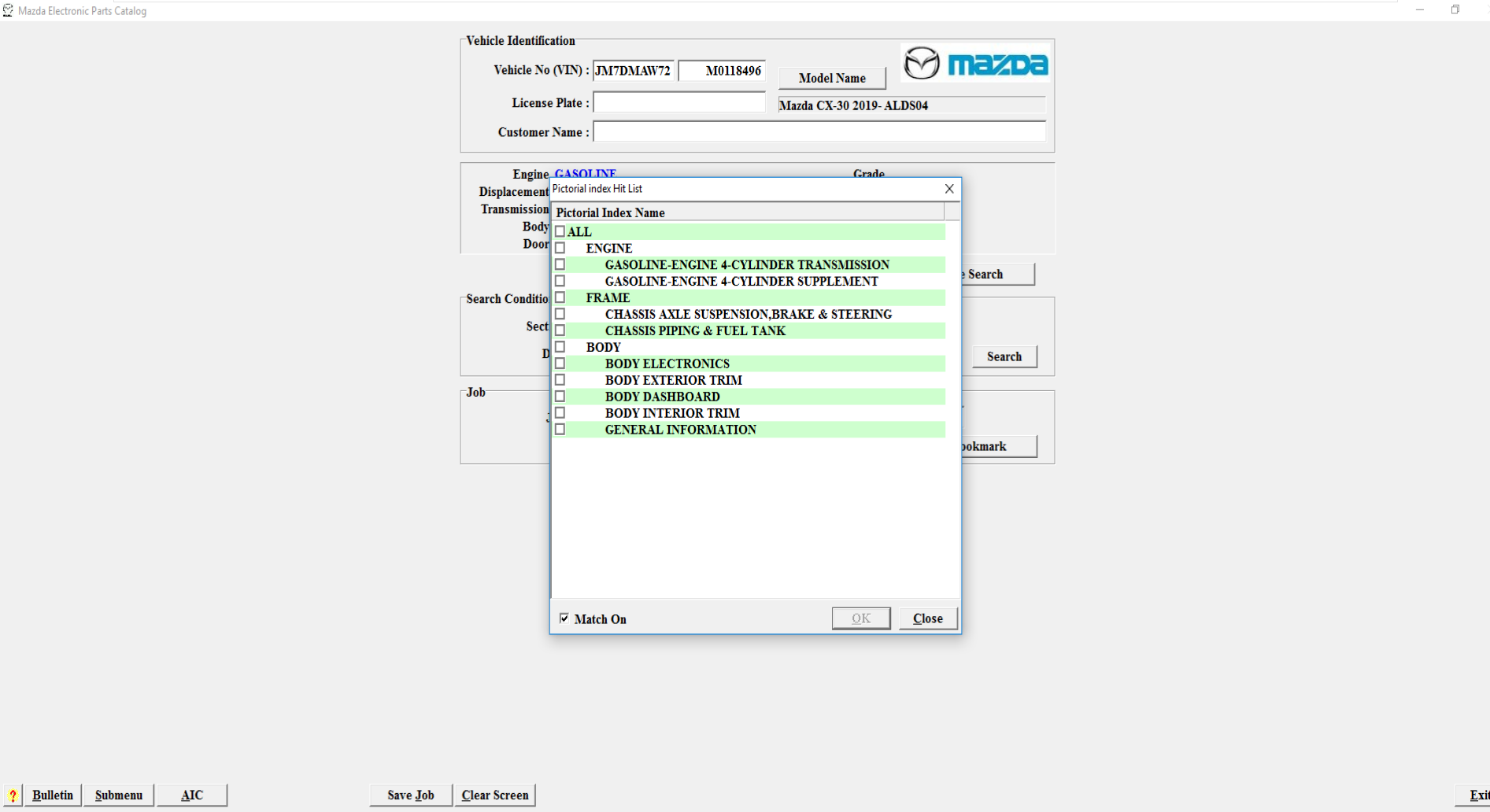Tick GASOLINE-ENGINE 4-CYLINDER TRANSMISSION checkbox
Image resolution: width=1490 pixels, height=812 pixels.
pos(560,264)
